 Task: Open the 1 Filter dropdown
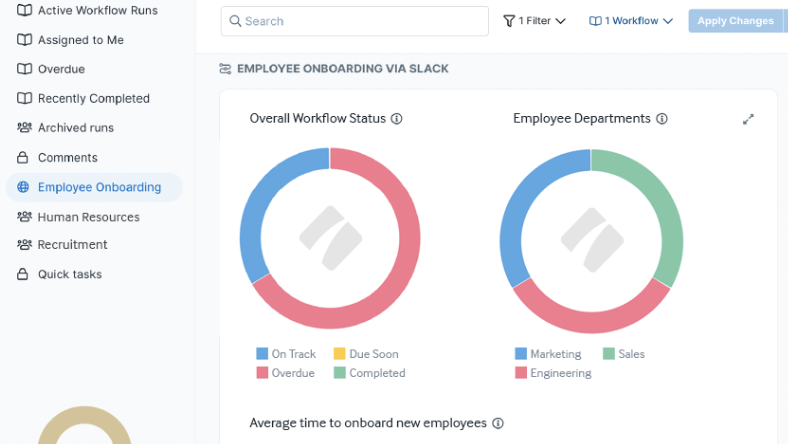click(535, 21)
